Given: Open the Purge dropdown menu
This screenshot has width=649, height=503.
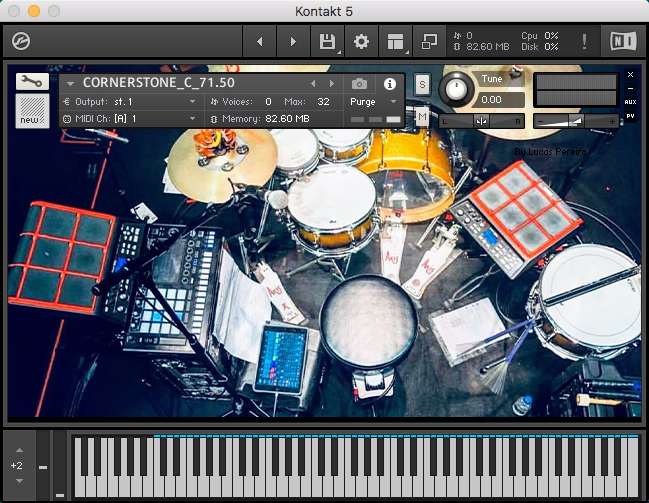Looking at the screenshot, I should click(x=373, y=102).
